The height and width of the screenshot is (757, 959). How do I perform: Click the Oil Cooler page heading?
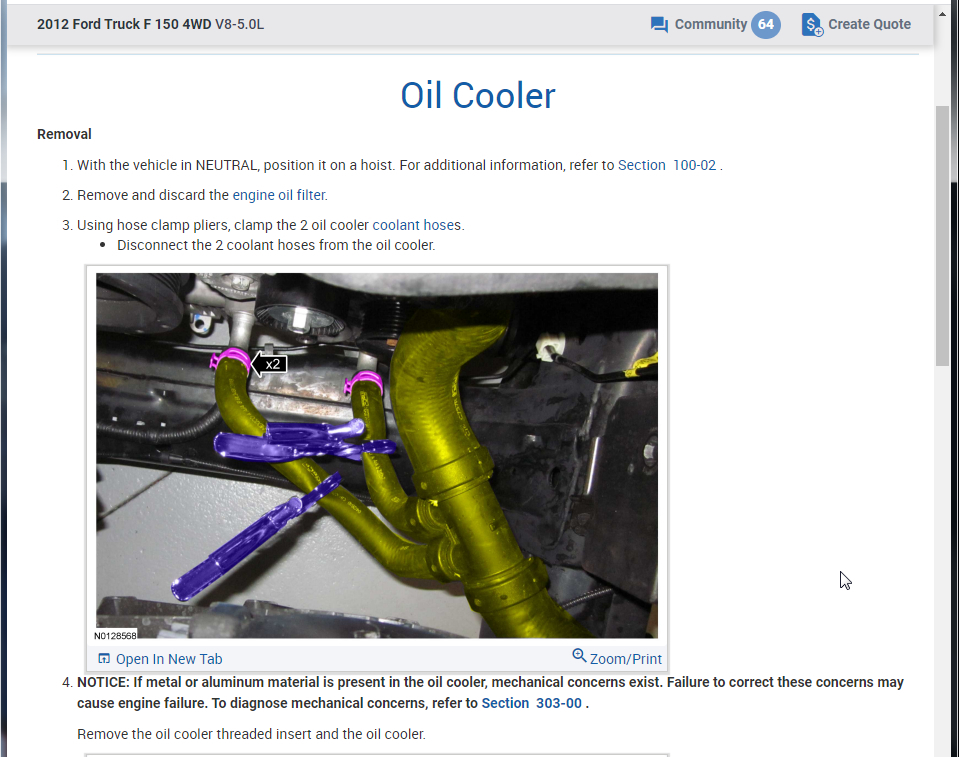click(x=478, y=96)
